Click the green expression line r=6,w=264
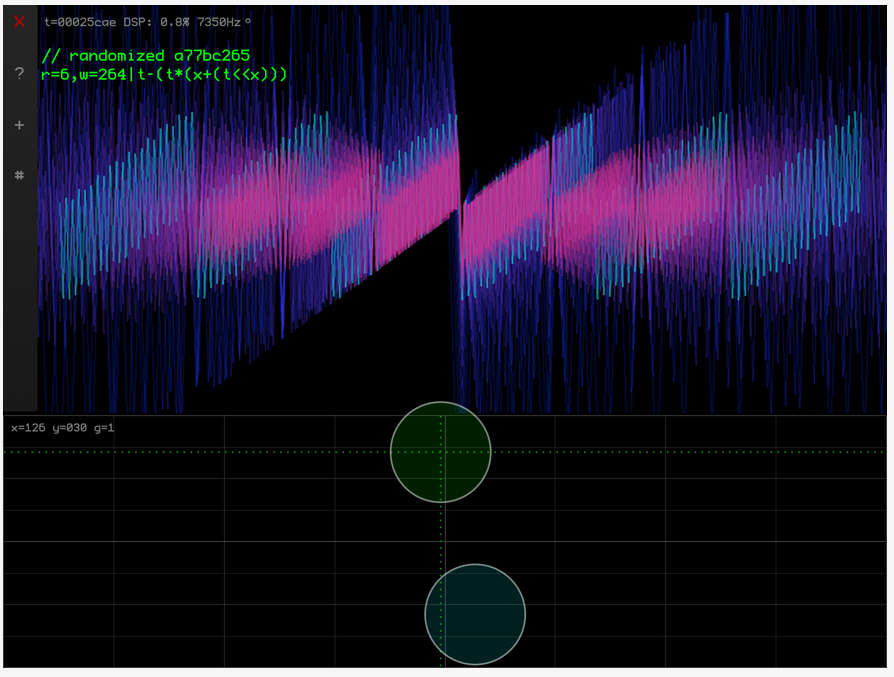This screenshot has height=677, width=894. click(164, 74)
